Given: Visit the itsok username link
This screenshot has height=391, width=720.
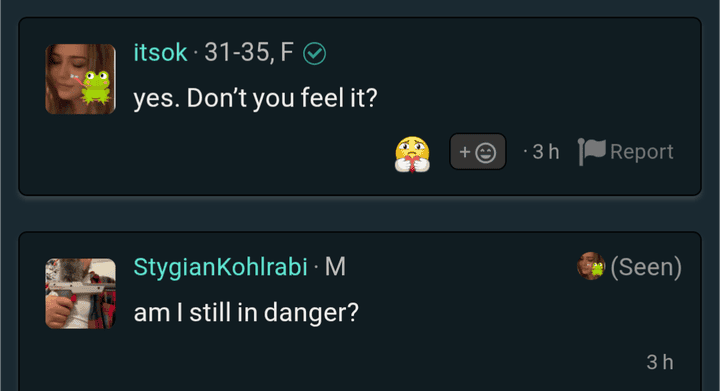Looking at the screenshot, I should [x=160, y=52].
